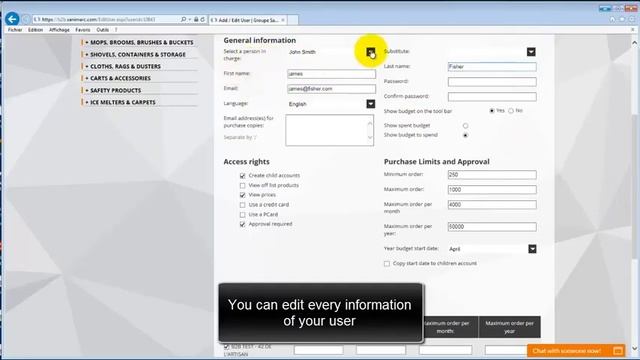Open the Year budget start date dropdown
Viewport: 640px width, 360px height.
(x=532, y=249)
